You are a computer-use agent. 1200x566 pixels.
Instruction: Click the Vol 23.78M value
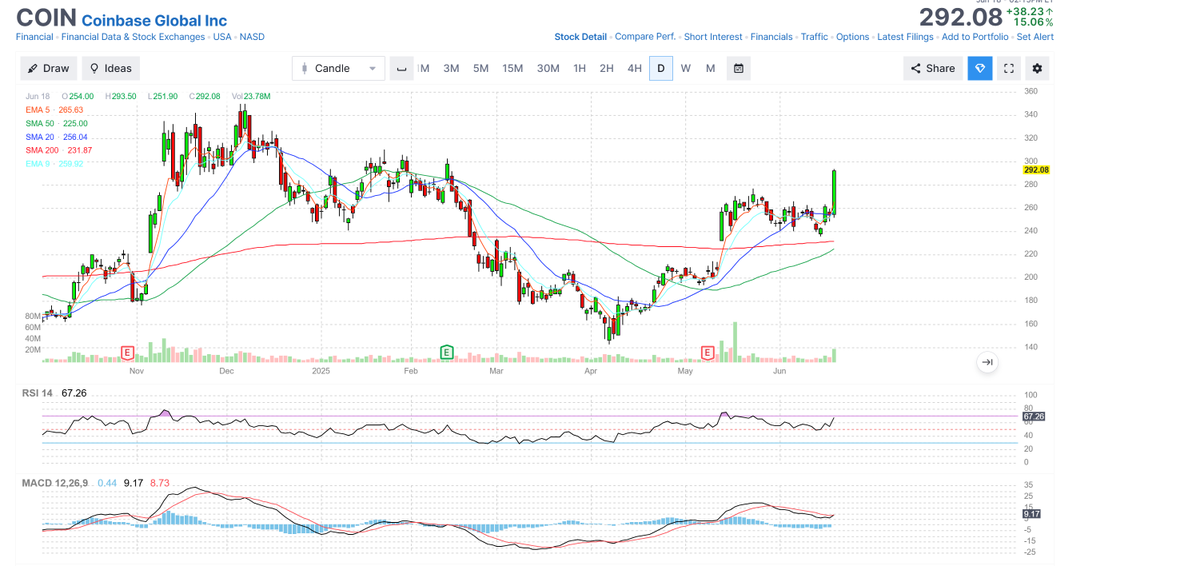point(252,96)
